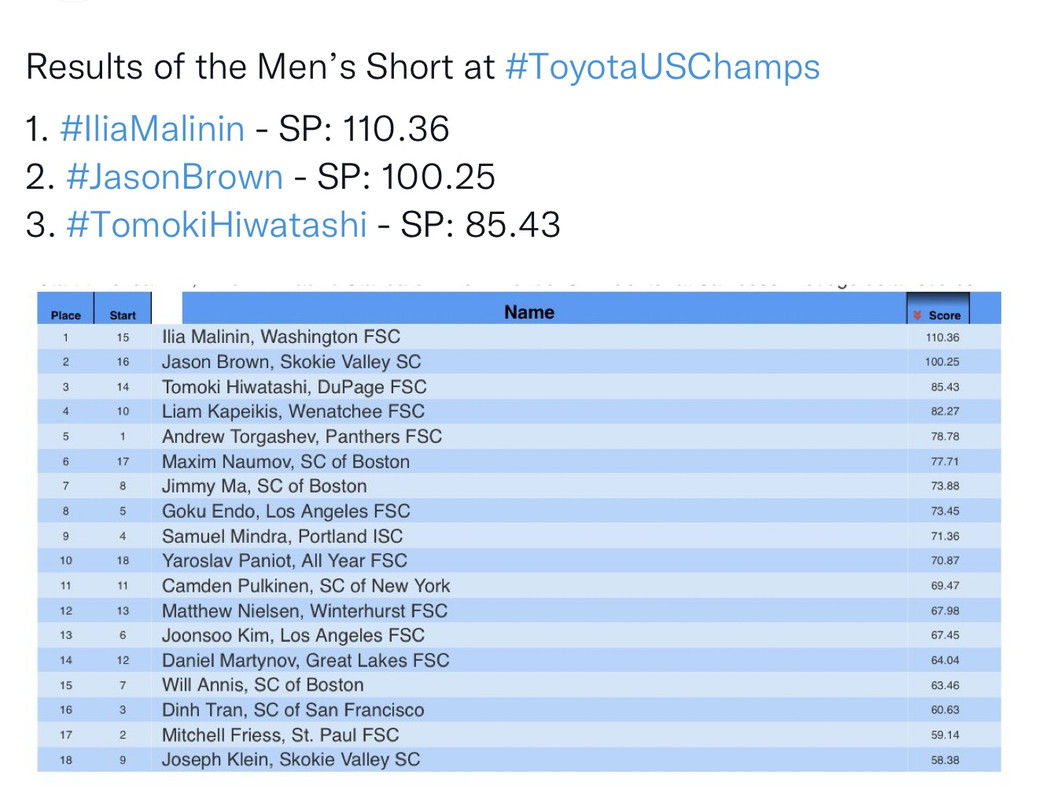Click the Camden Pulkinen, SC of New York entry
The height and width of the screenshot is (800, 1050).
pos(305,586)
